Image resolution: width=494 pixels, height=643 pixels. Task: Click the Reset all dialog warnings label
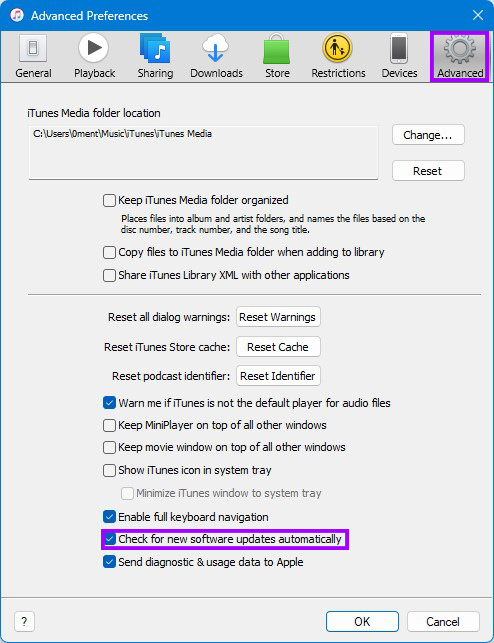169,317
